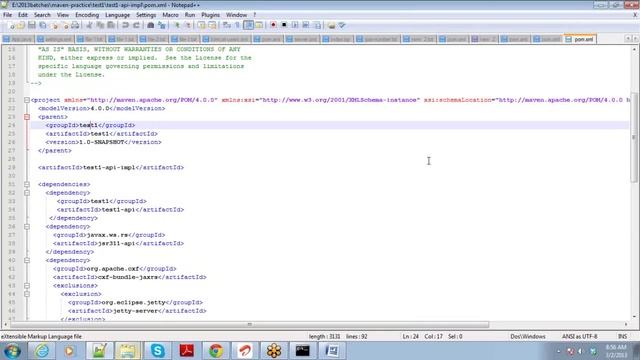This screenshot has height=360, width=640.
Task: Click vertical scrollbar down arrow
Action: [x=634, y=316]
